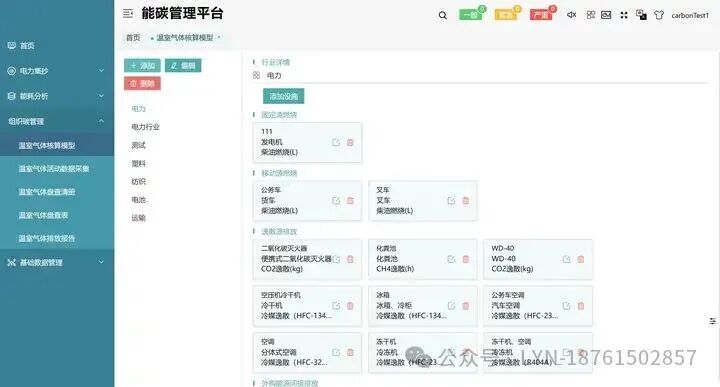Viewport: 720px width, 387px height.
Task: Click the picture screen icon in header
Action: coord(606,15)
